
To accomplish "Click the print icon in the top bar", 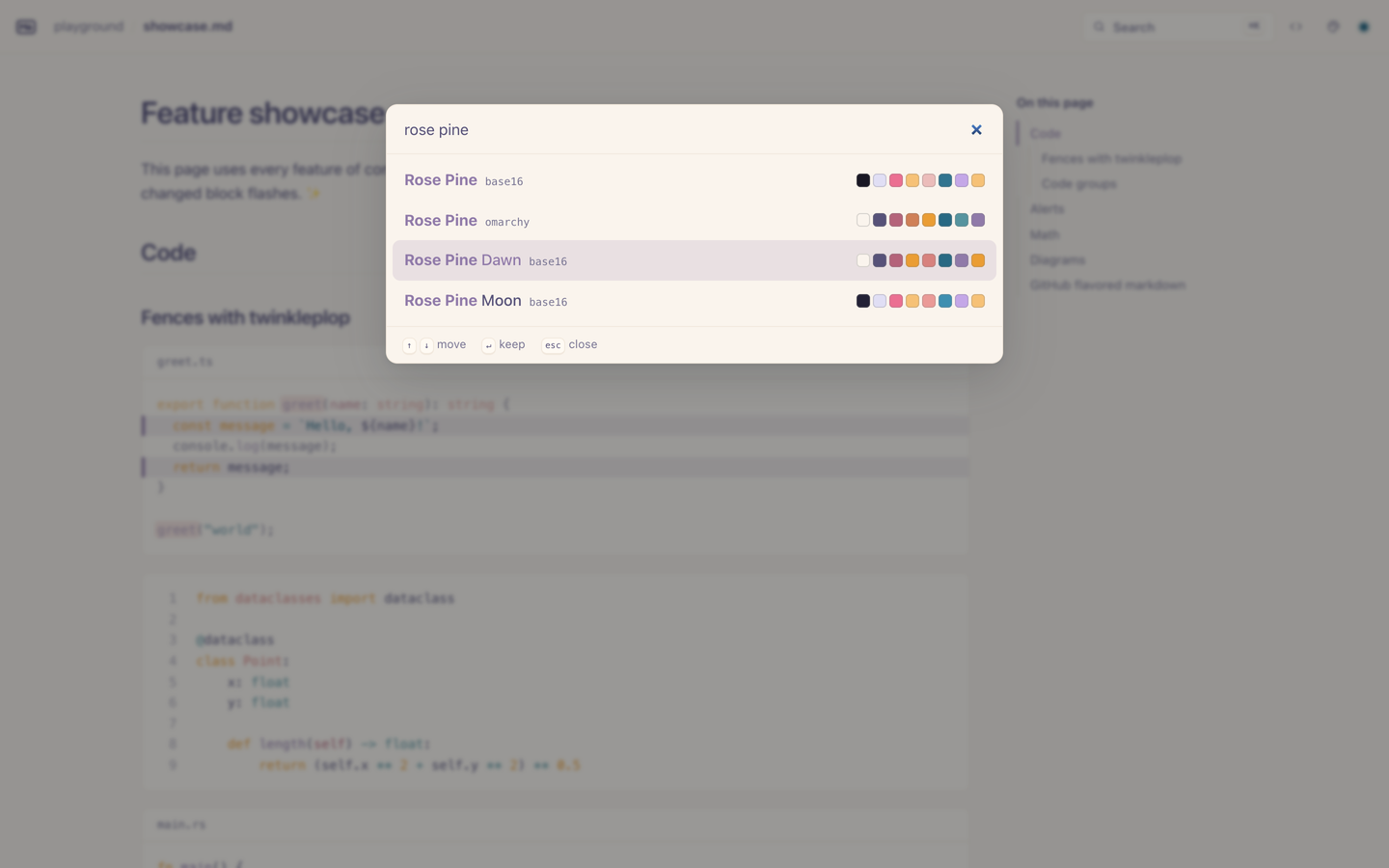I will (x=1333, y=27).
